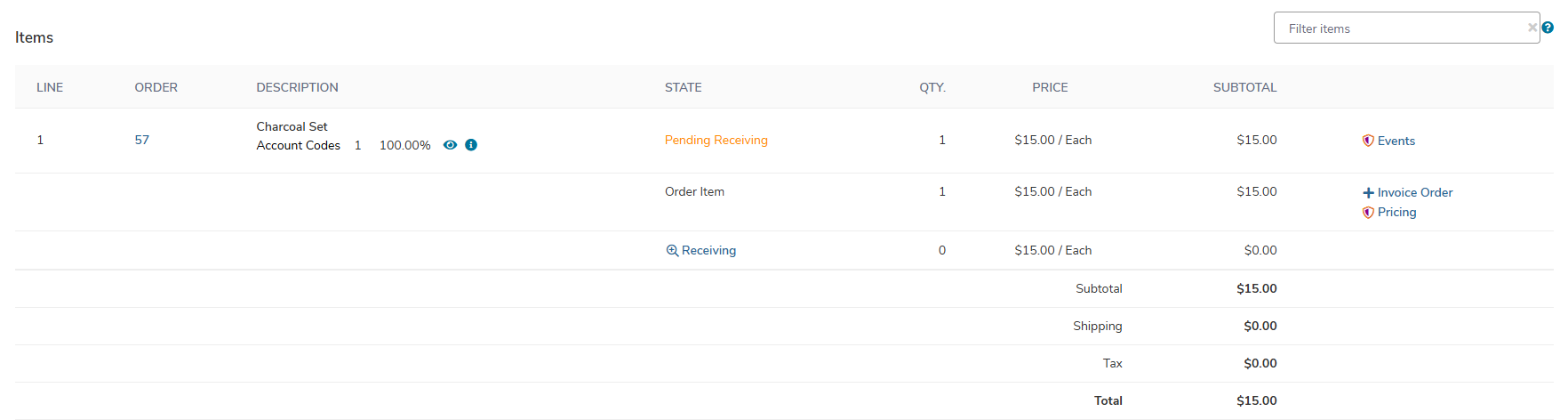Open the Receiving details link
Image resolution: width=1568 pixels, height=420 pixels.
click(708, 250)
